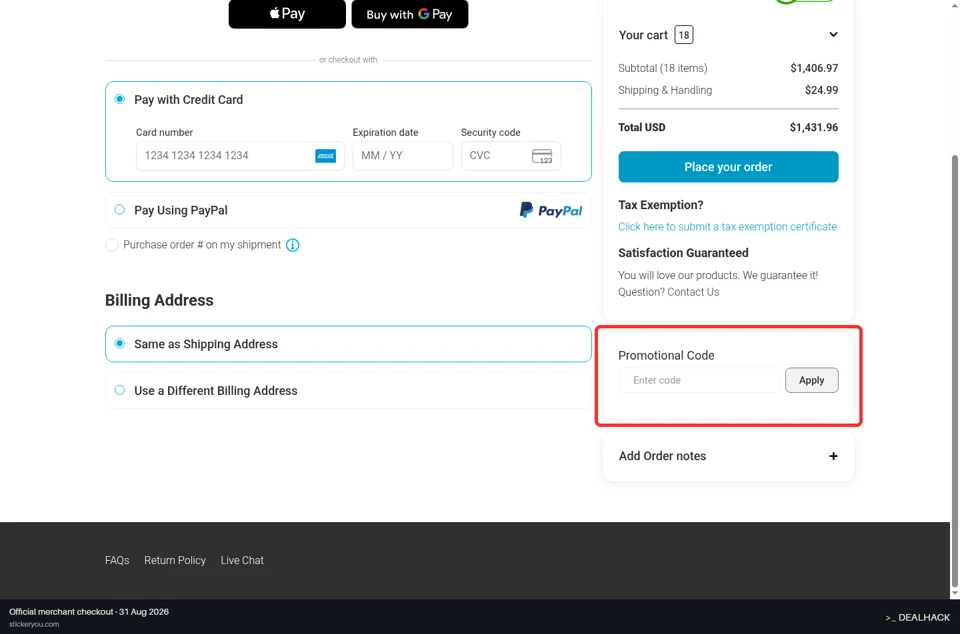Focus the Expiration date field
The width and height of the screenshot is (960, 634).
point(403,155)
